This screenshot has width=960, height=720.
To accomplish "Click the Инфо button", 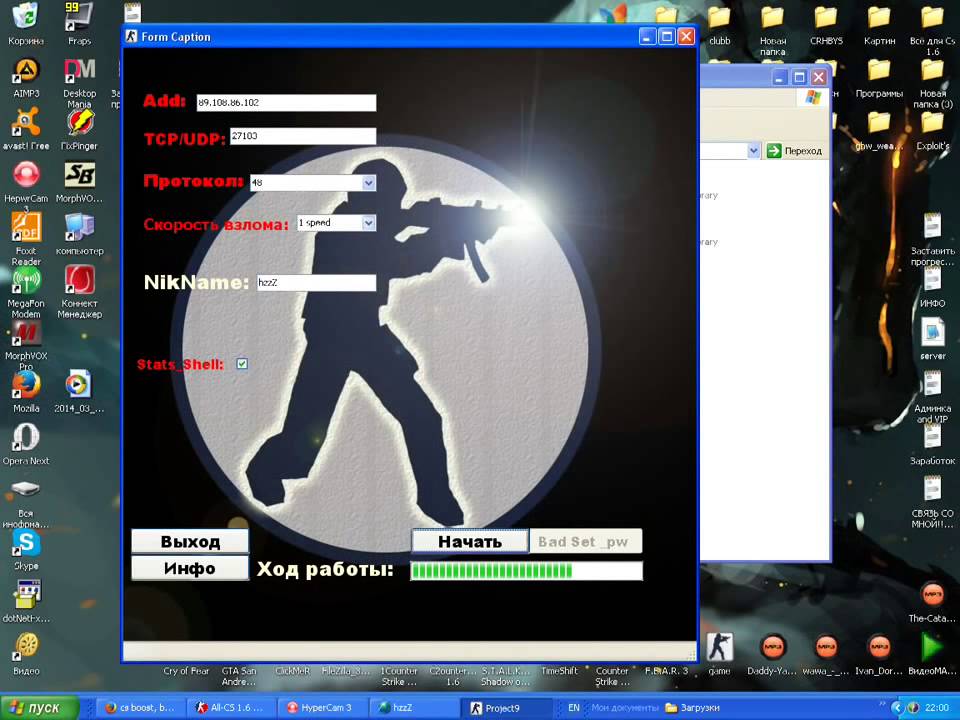I will [190, 568].
